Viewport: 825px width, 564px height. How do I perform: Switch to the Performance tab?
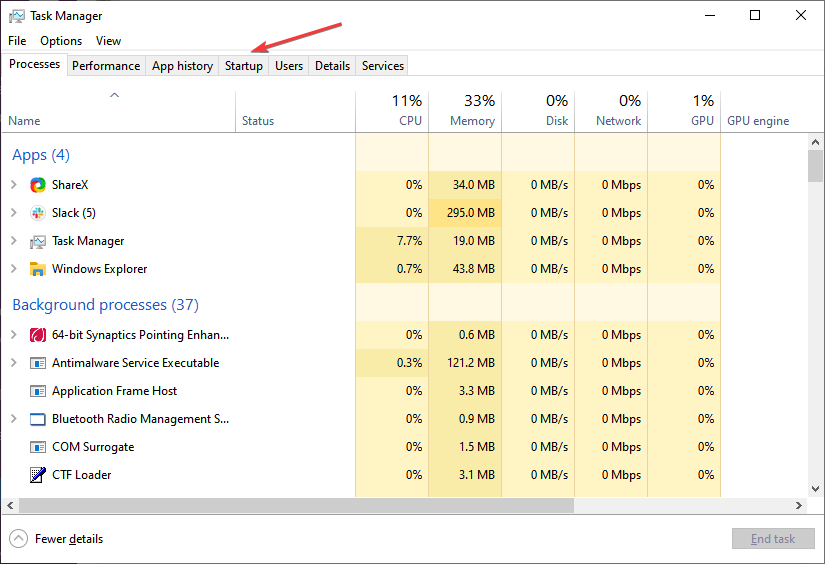[106, 66]
